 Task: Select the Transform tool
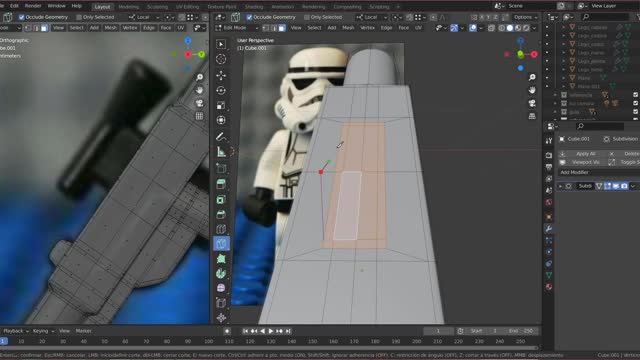click(x=221, y=120)
